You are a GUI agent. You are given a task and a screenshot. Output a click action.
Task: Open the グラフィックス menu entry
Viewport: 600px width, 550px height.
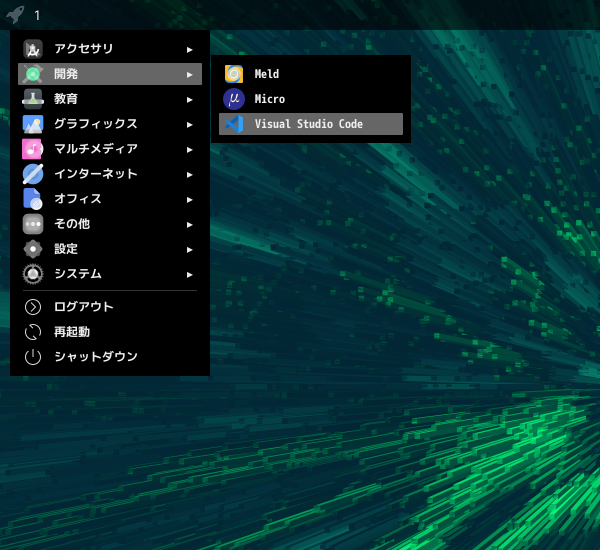pyautogui.click(x=110, y=124)
